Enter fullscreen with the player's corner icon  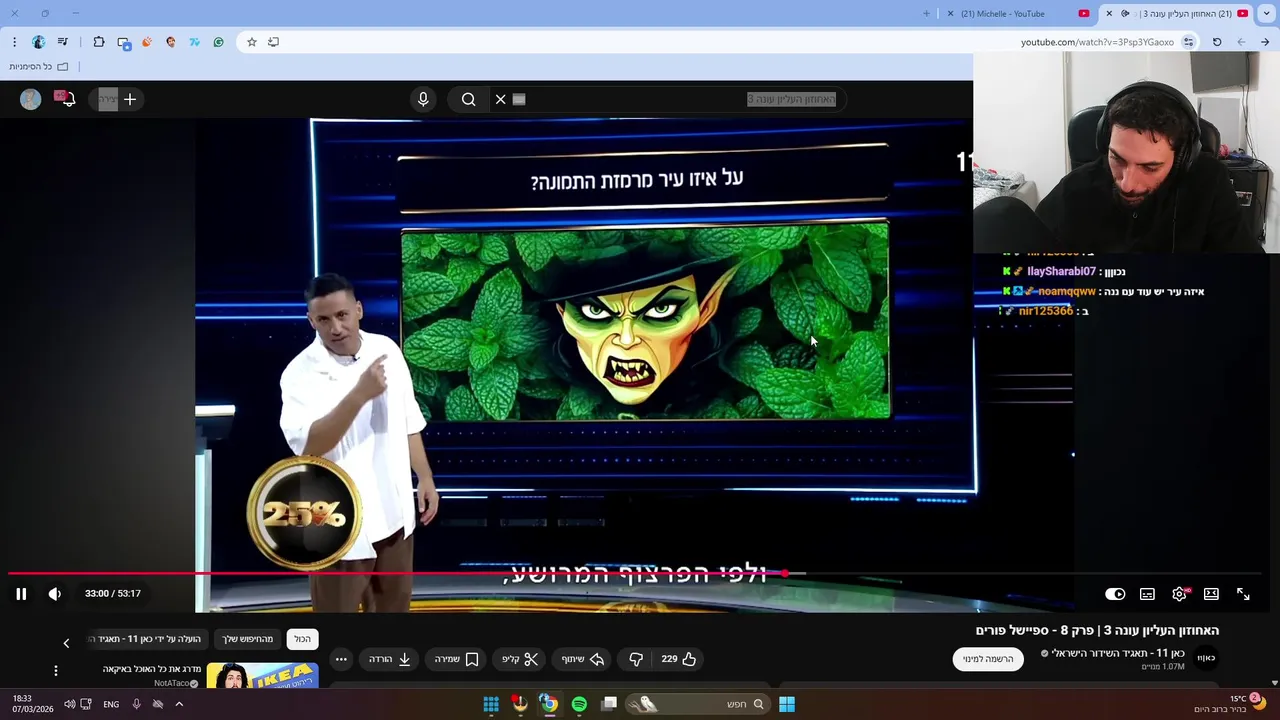point(1243,594)
